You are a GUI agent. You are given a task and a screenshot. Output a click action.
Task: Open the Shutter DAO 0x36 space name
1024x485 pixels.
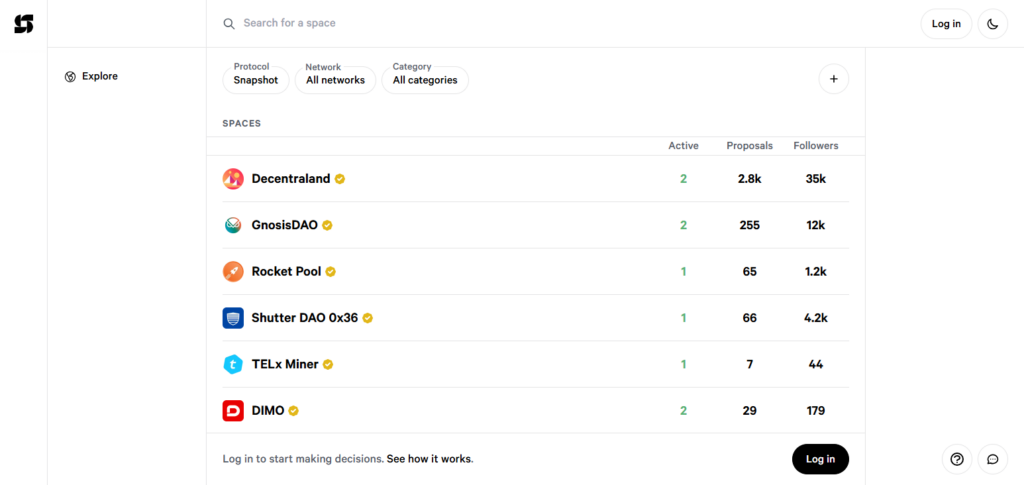(x=304, y=318)
